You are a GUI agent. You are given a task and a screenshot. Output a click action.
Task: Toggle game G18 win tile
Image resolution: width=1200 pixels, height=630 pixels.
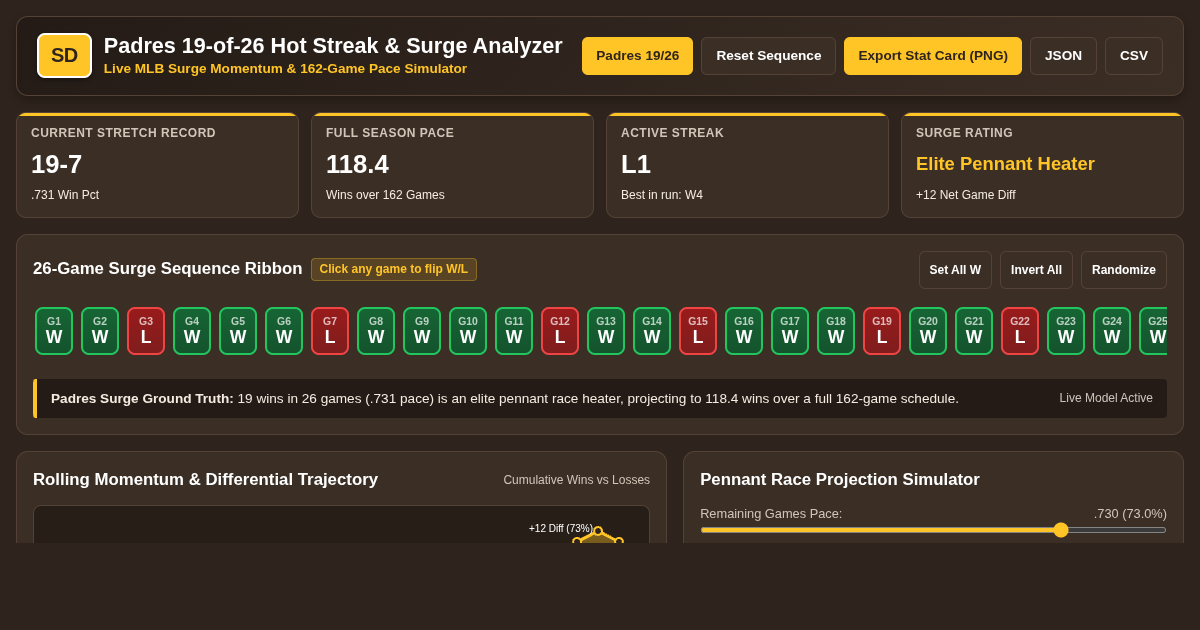836,331
